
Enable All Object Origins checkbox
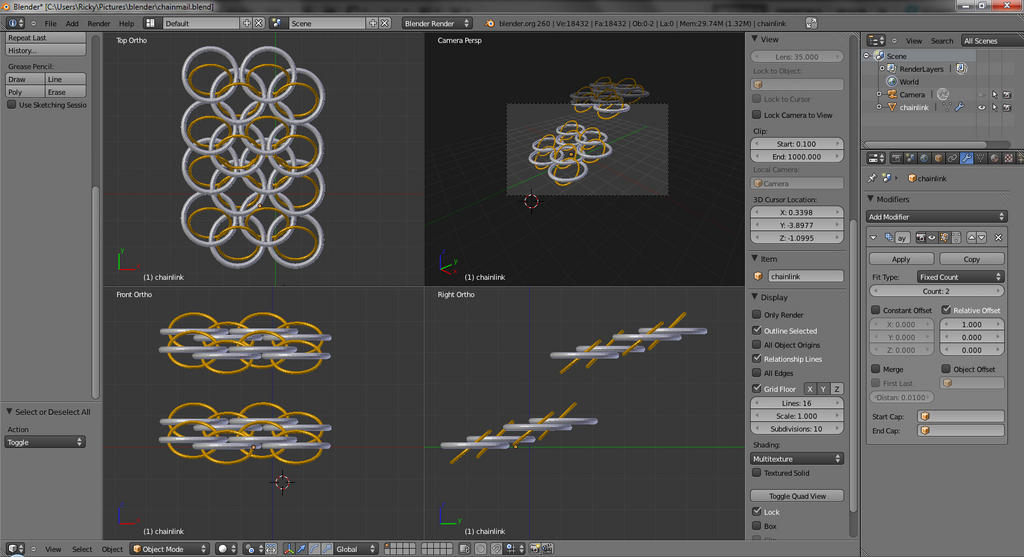tap(757, 345)
